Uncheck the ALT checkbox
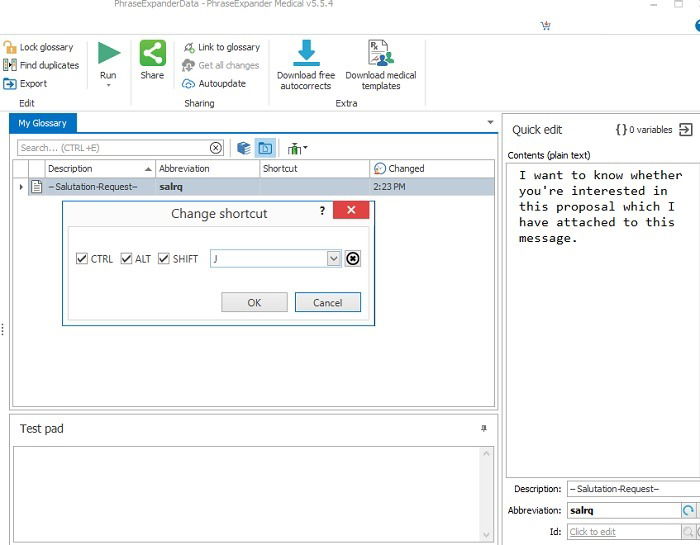Viewport: 700px width, 545px height. (126, 258)
